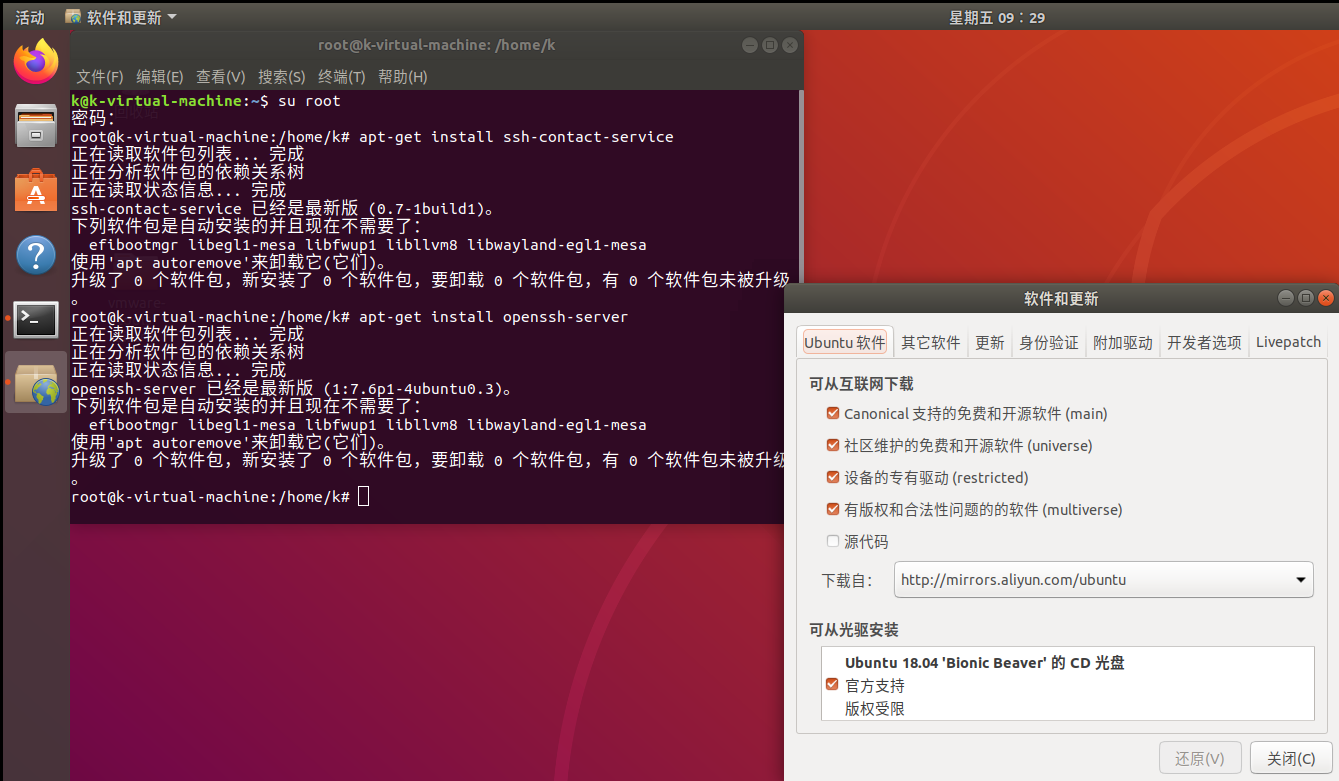1339x781 pixels.
Task: Switch to the 其它软件 tab
Action: point(930,341)
